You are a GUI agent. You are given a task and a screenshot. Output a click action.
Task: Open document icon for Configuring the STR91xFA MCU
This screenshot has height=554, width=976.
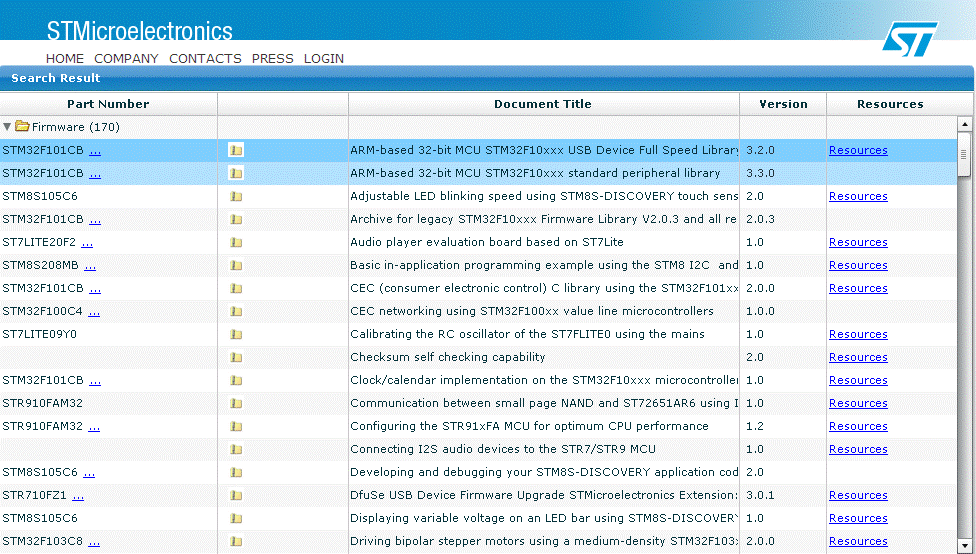click(x=236, y=426)
